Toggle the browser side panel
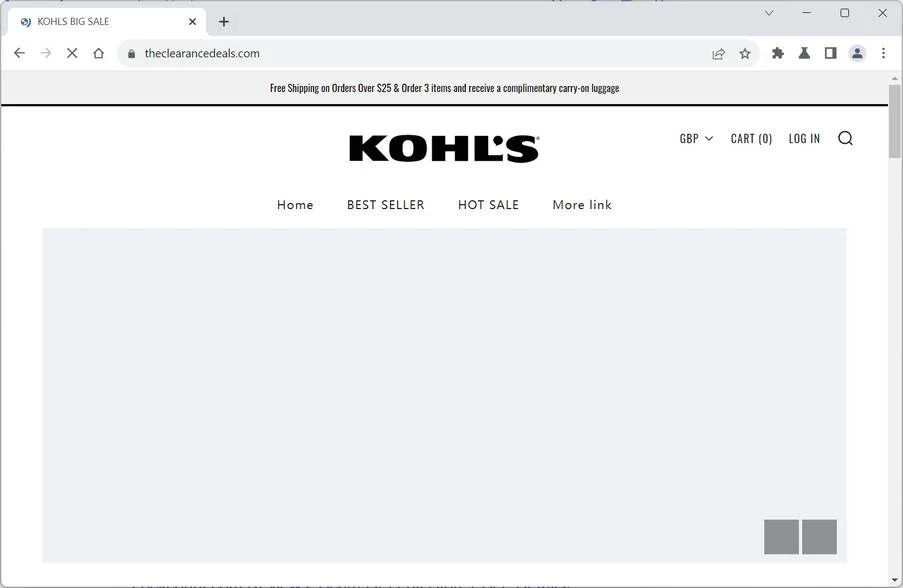This screenshot has height=588, width=903. tap(830, 54)
